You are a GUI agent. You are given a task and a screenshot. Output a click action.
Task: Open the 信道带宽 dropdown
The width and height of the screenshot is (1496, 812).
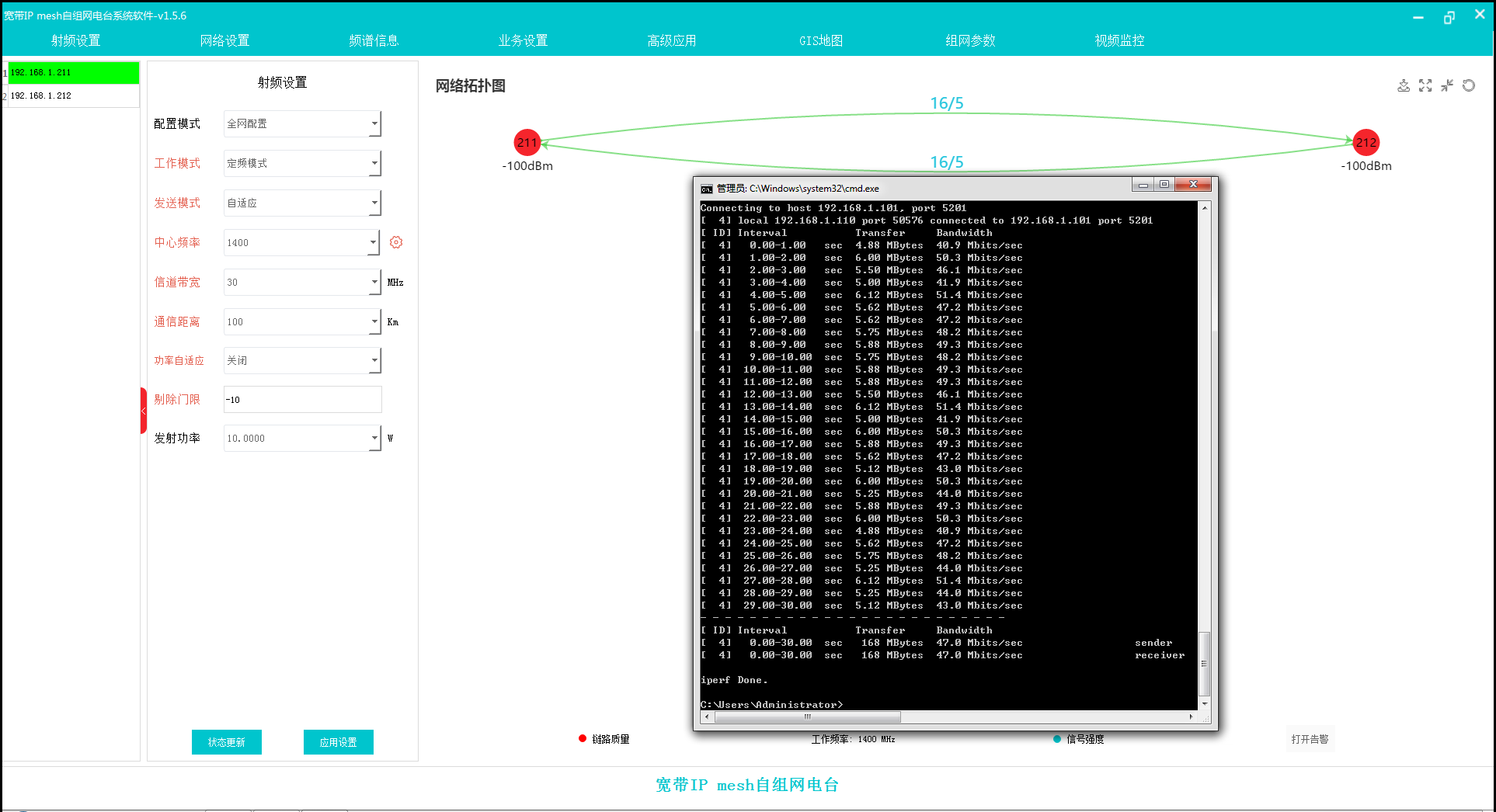tap(374, 283)
